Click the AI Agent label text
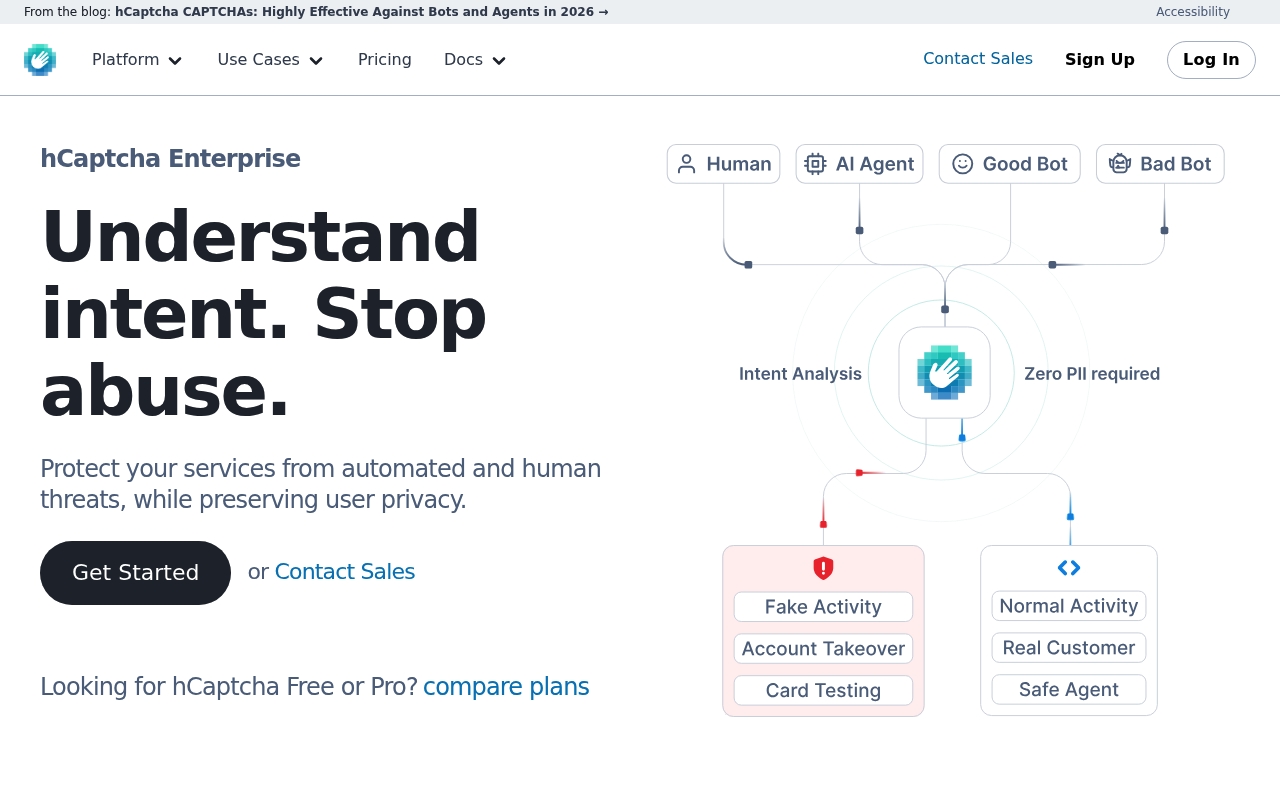The width and height of the screenshot is (1280, 800). pyautogui.click(x=875, y=164)
